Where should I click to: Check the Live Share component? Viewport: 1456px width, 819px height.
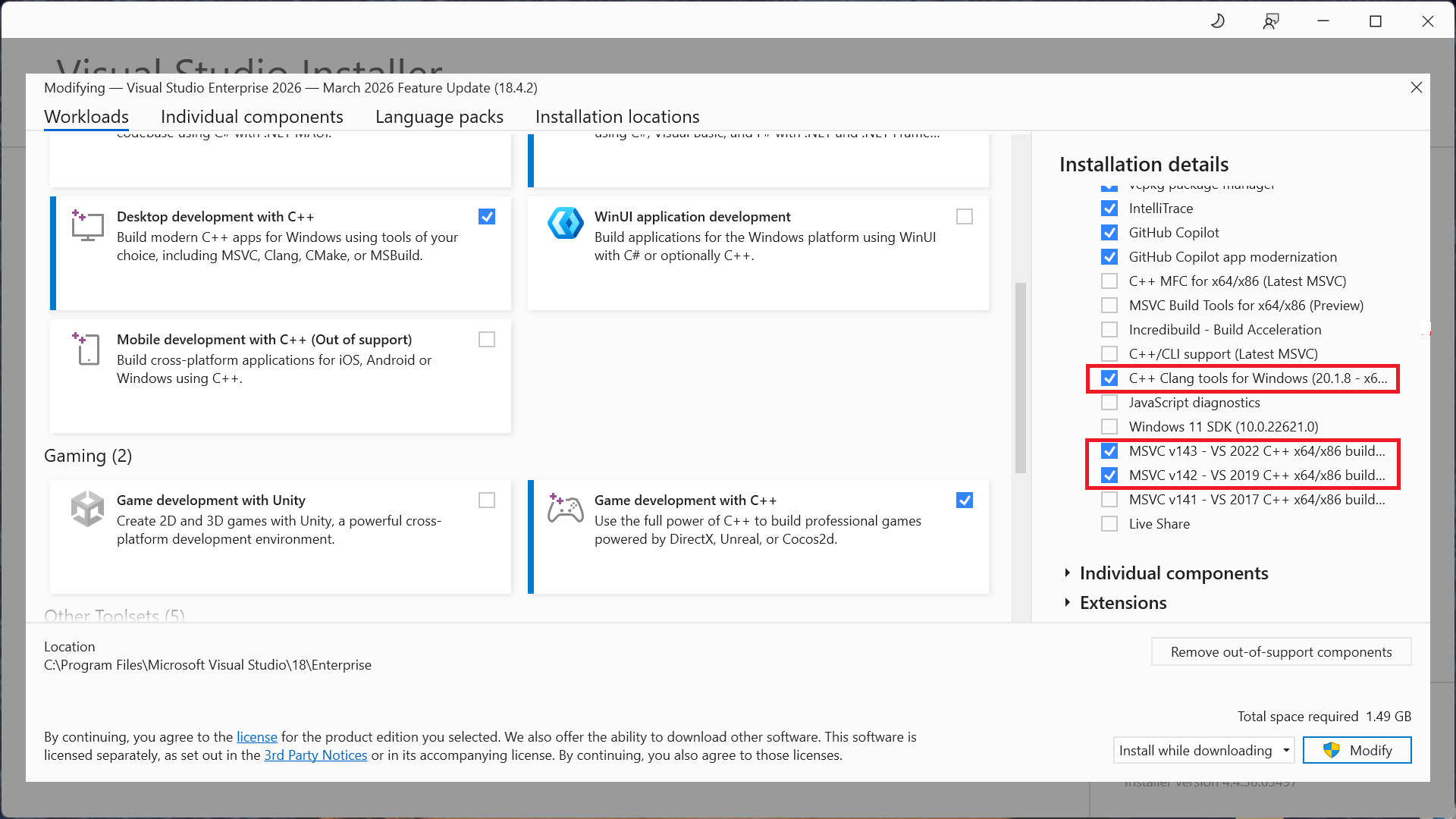pyautogui.click(x=1109, y=524)
